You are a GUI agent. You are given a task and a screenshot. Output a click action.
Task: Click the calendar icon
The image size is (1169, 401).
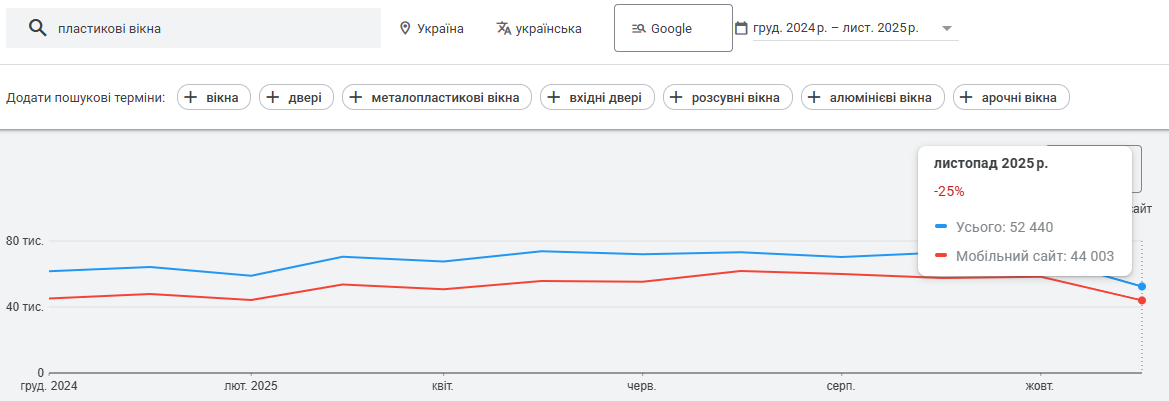pyautogui.click(x=741, y=28)
